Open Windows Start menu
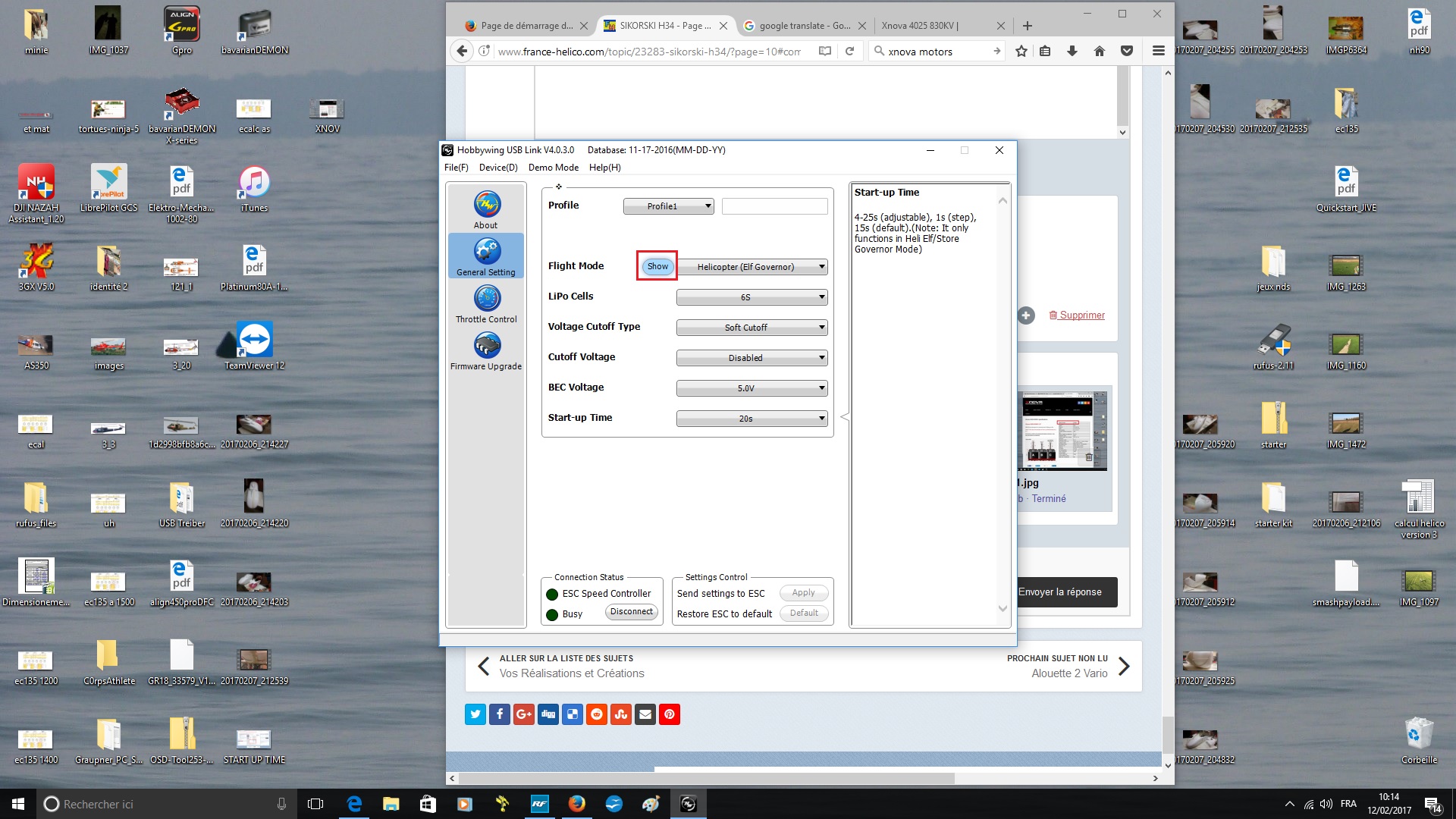Viewport: 1456px width, 819px height. [x=18, y=804]
